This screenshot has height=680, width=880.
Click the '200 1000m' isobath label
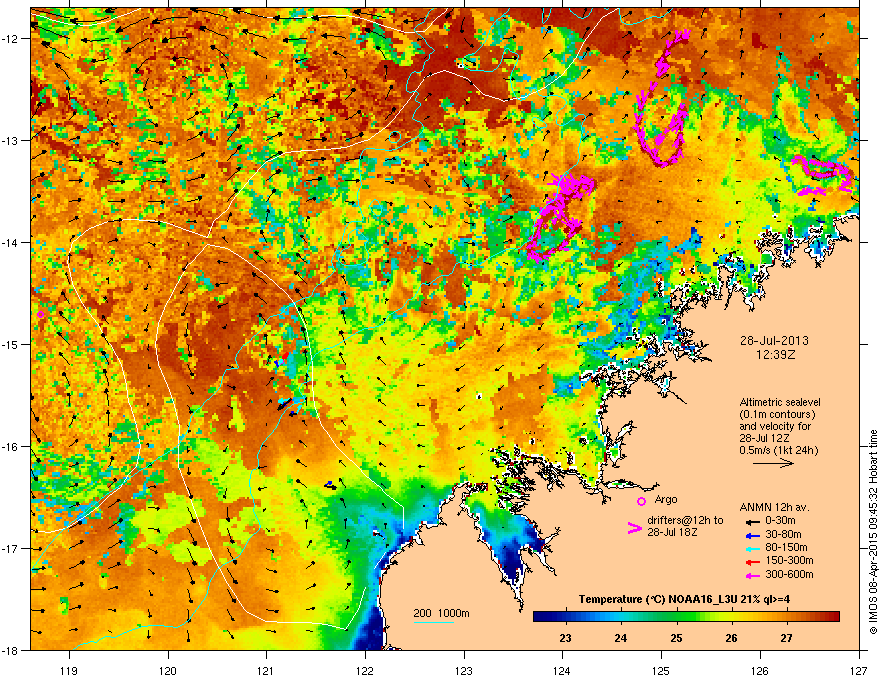coord(441,613)
